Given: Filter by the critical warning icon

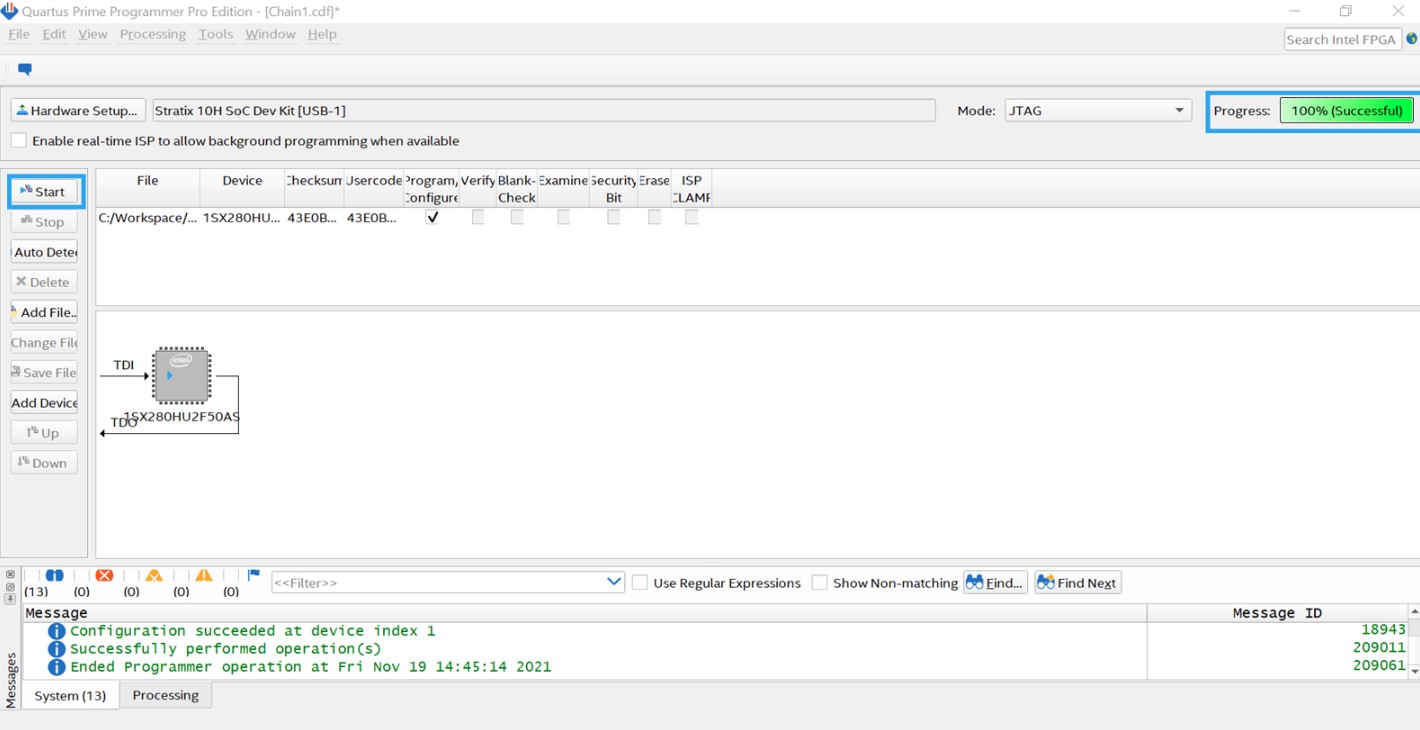Looking at the screenshot, I should tap(155, 575).
